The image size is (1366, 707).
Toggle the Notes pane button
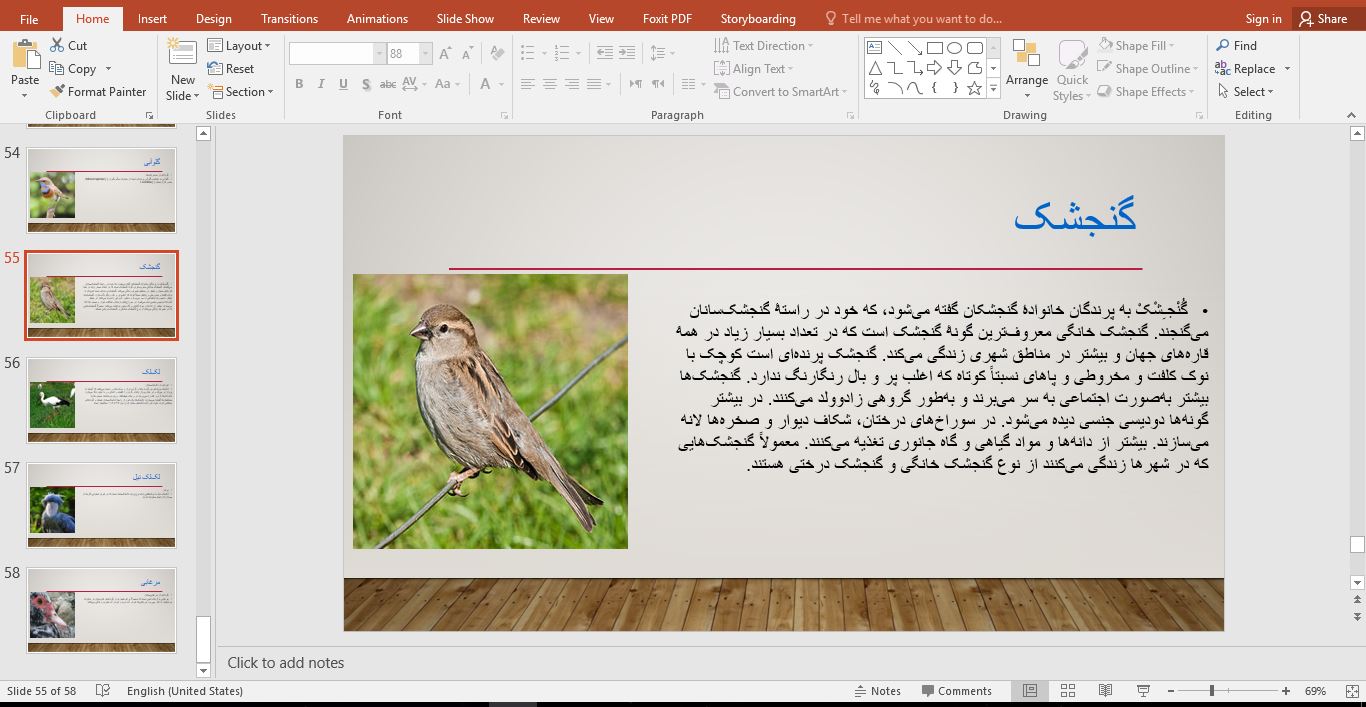coord(878,691)
